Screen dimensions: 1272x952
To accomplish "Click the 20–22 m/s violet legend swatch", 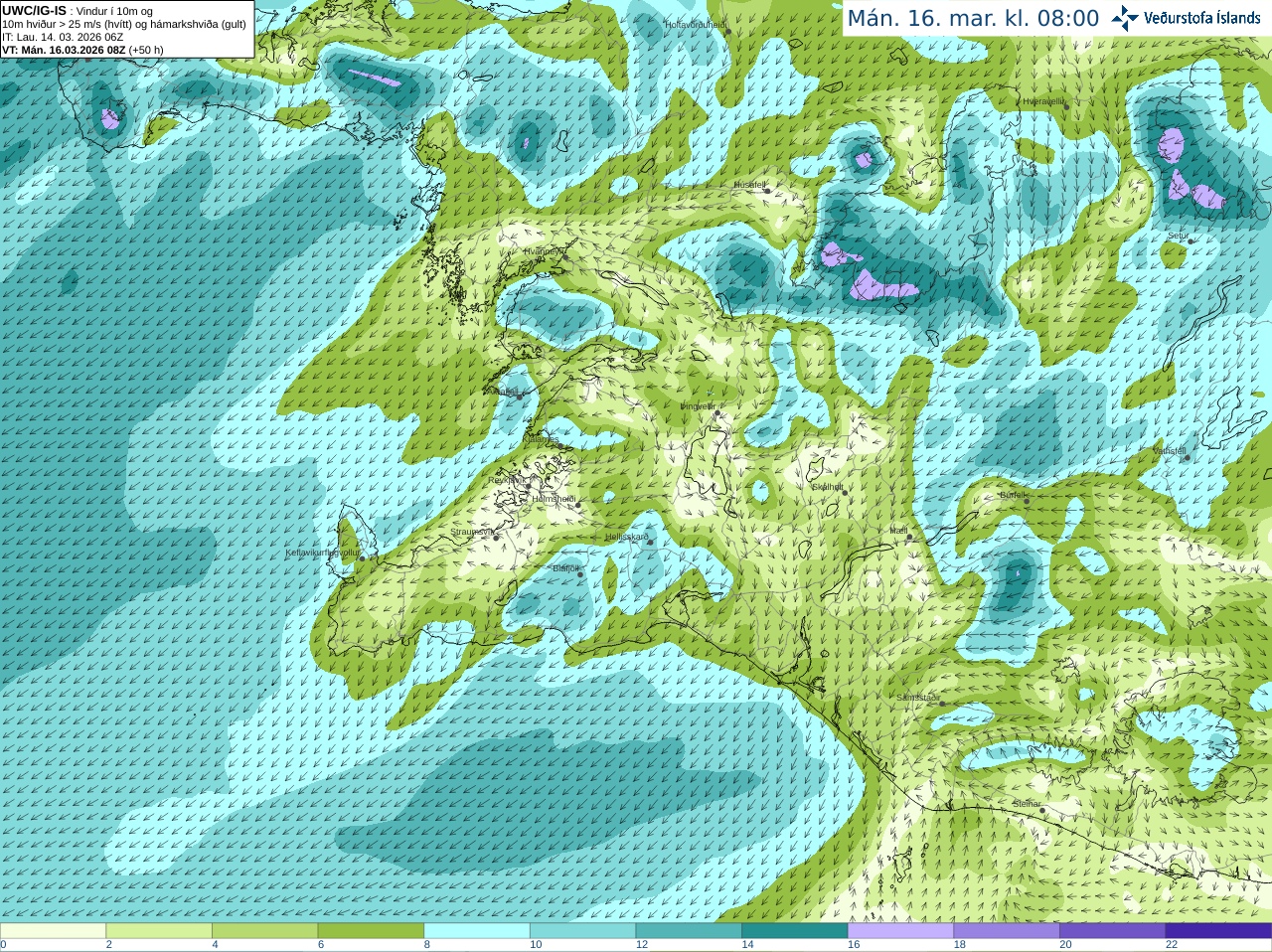I will click(1113, 931).
